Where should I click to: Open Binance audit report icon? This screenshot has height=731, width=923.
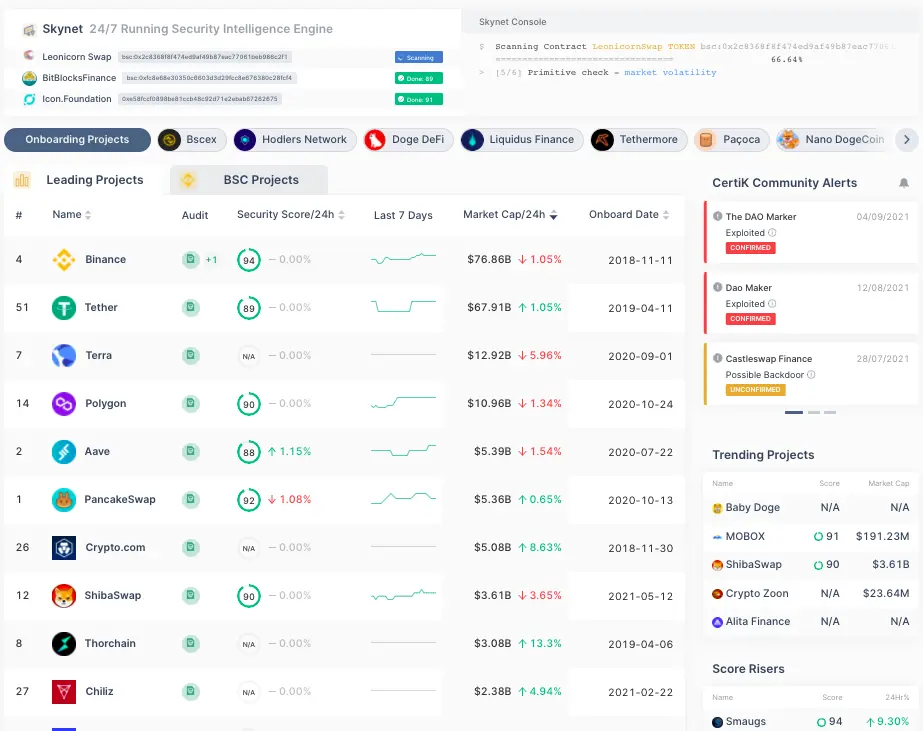[190, 259]
